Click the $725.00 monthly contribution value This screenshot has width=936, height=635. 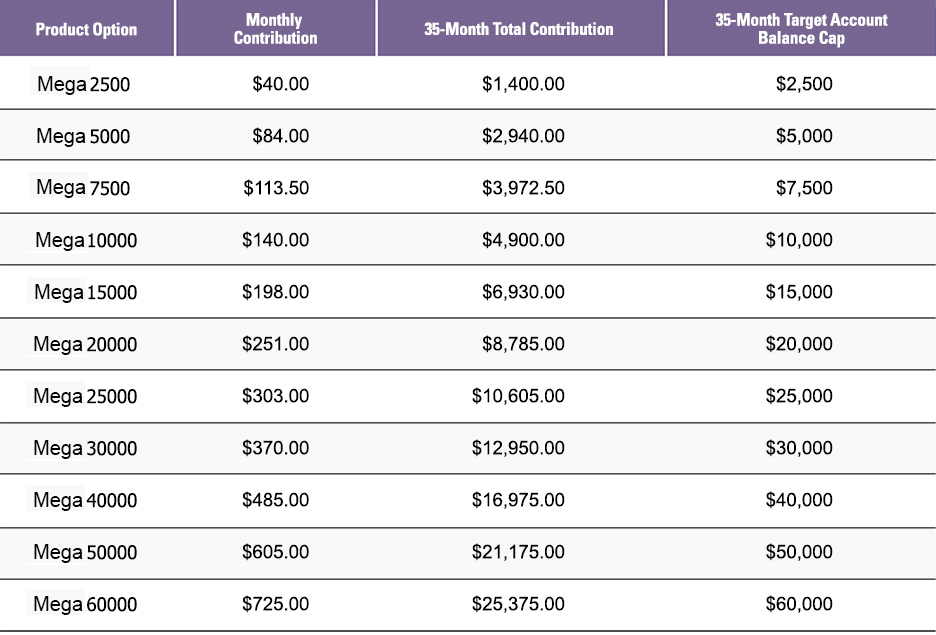pyautogui.click(x=276, y=603)
